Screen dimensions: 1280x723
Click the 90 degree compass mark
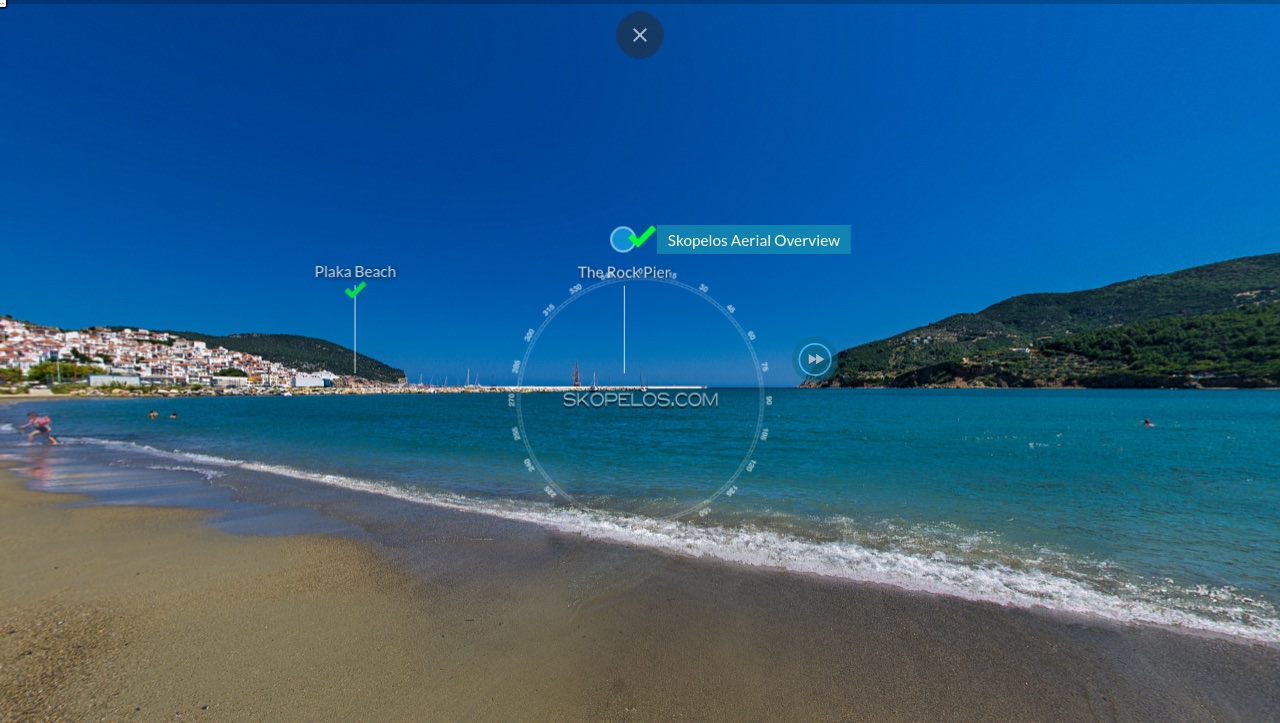point(768,400)
